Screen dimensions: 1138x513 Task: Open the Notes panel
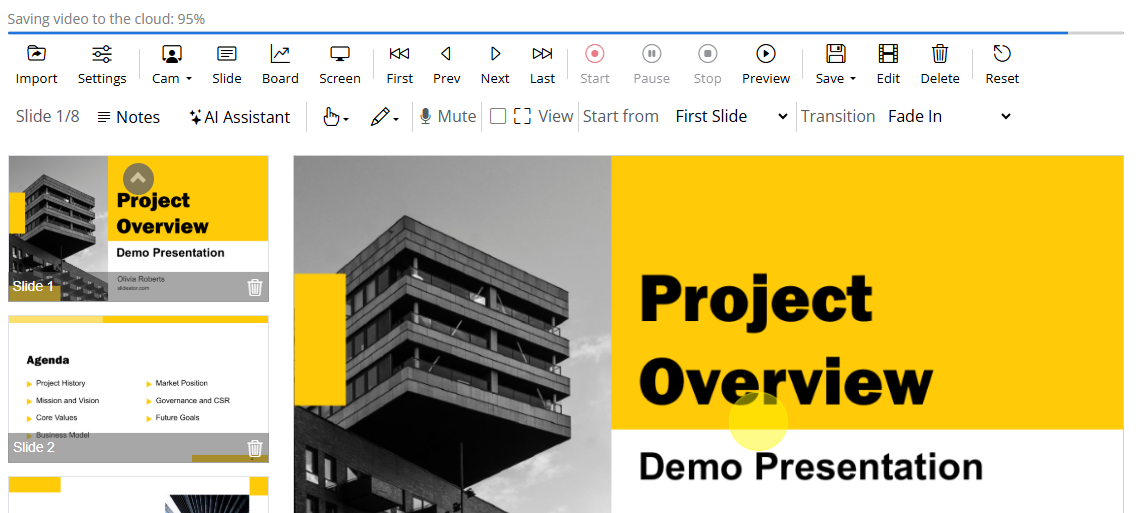128,117
